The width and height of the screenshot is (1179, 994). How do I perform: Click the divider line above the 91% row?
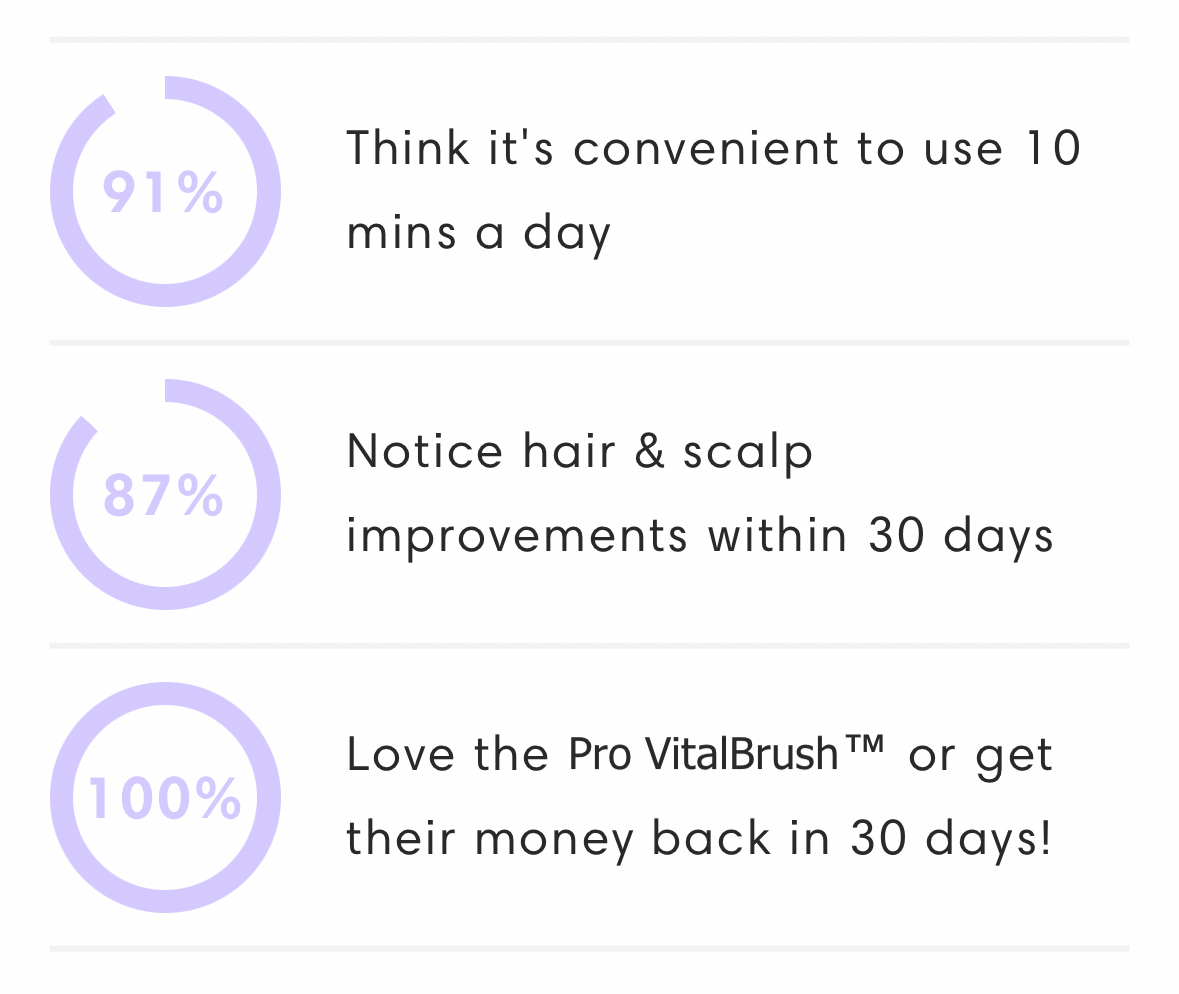pyautogui.click(x=590, y=39)
